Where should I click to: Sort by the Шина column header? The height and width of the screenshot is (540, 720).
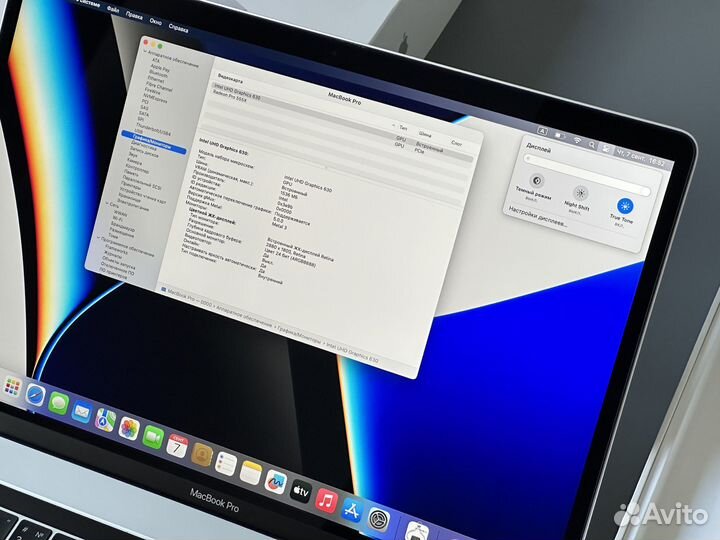coord(425,135)
